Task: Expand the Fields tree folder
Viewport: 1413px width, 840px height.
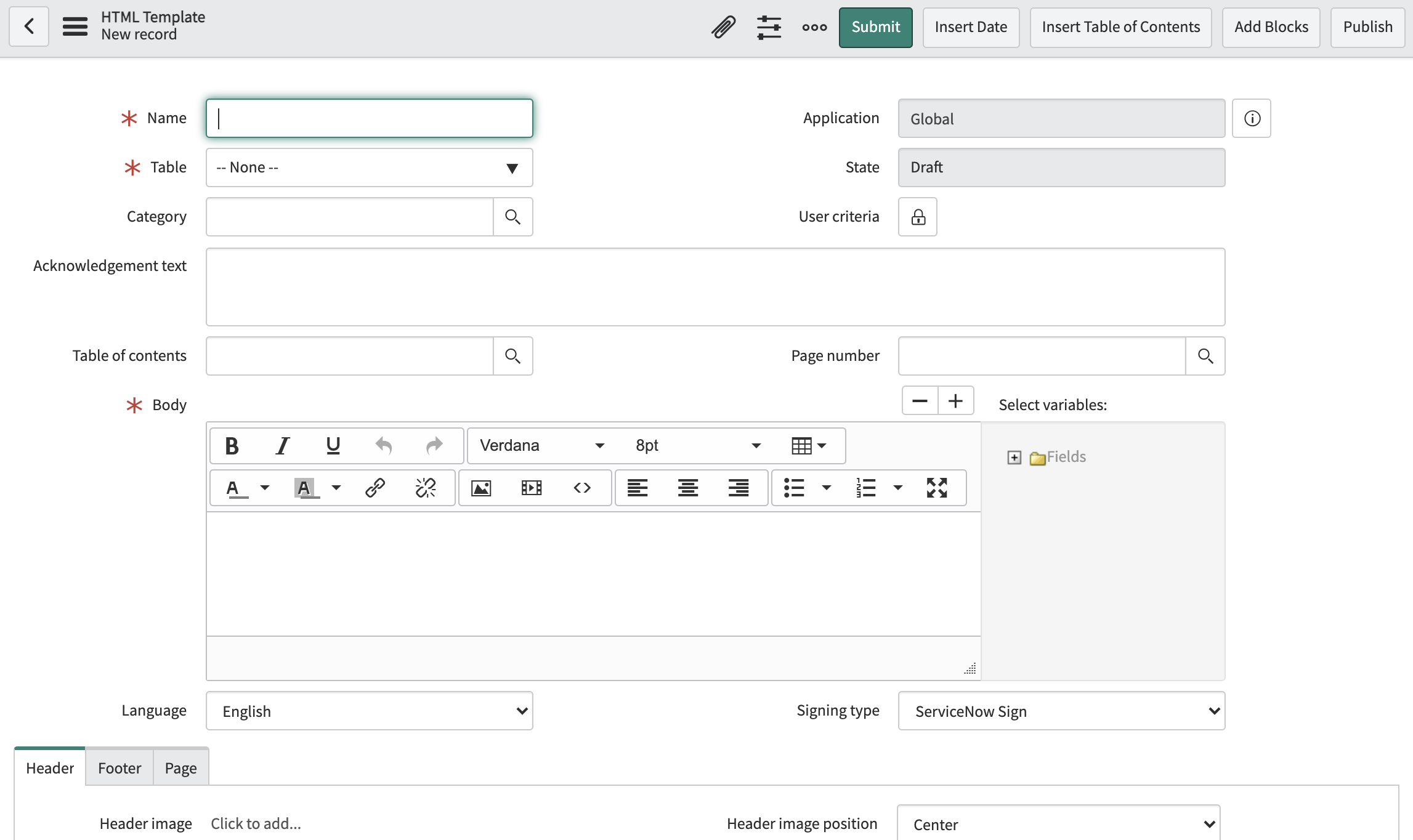Action: 1014,458
